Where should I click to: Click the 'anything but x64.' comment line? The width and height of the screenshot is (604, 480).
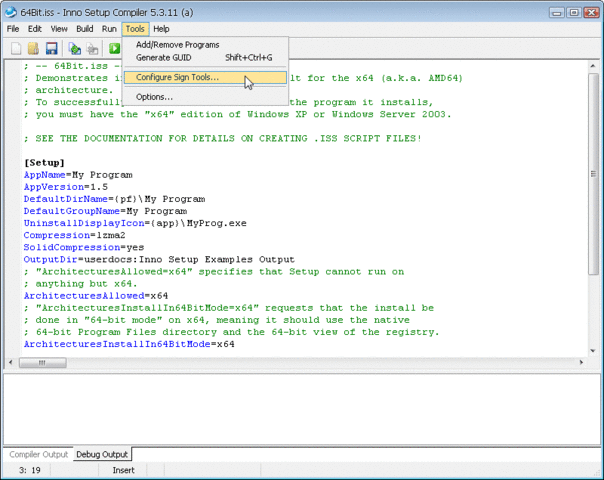coord(81,284)
